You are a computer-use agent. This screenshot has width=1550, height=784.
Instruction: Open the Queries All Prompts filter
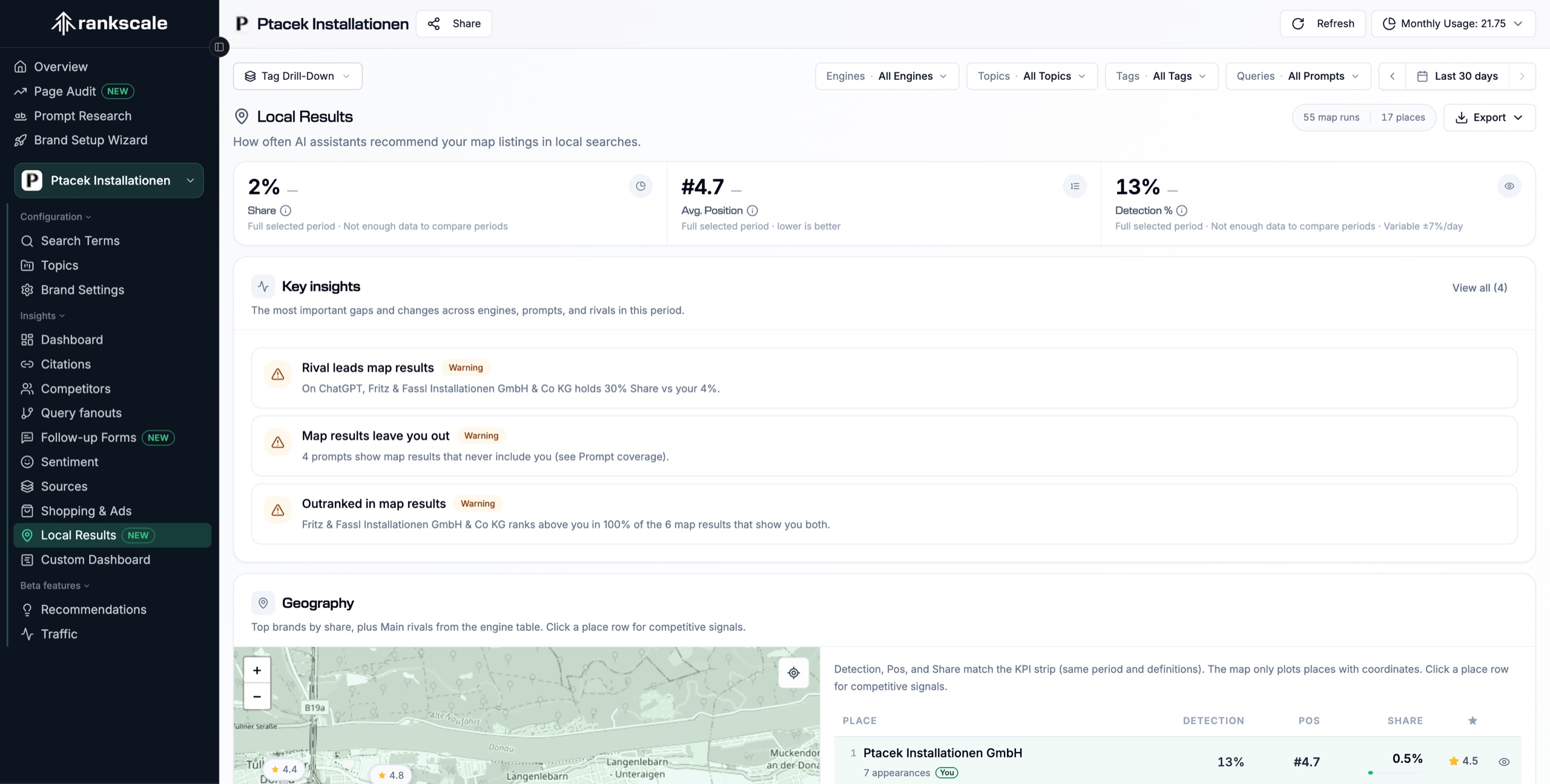1298,76
